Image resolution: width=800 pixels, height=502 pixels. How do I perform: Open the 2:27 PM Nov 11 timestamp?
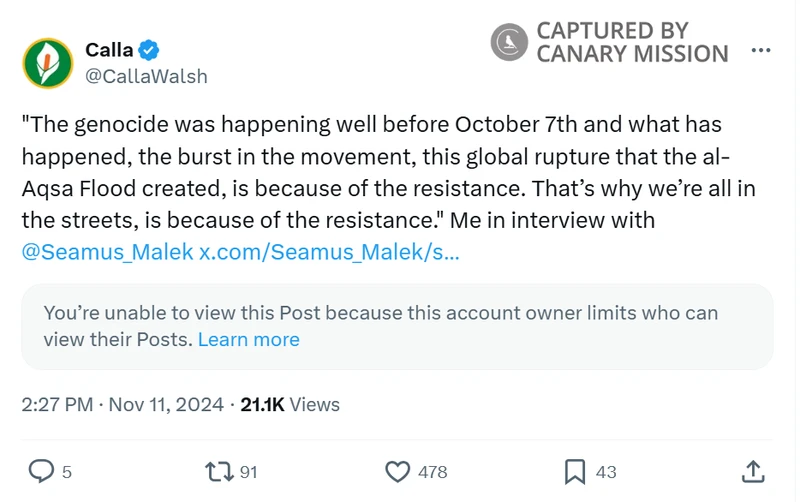(x=121, y=405)
